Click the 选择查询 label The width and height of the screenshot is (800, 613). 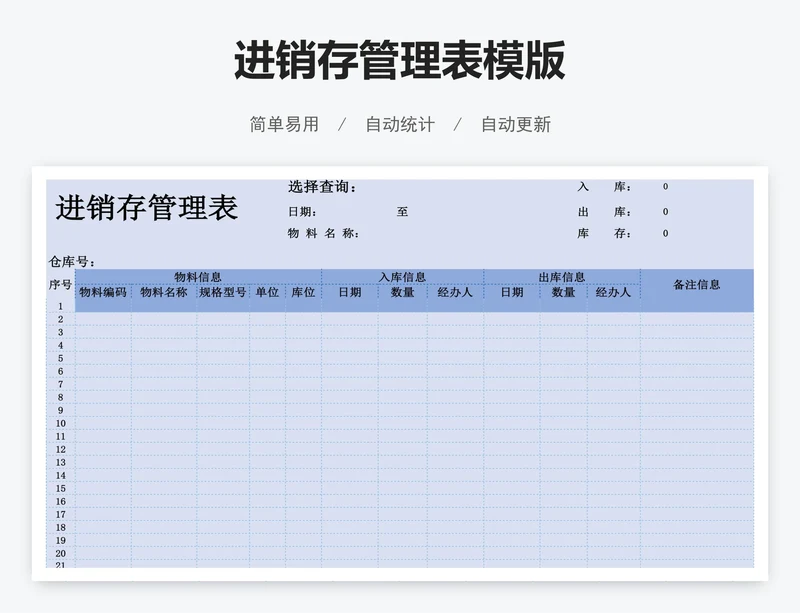[322, 187]
